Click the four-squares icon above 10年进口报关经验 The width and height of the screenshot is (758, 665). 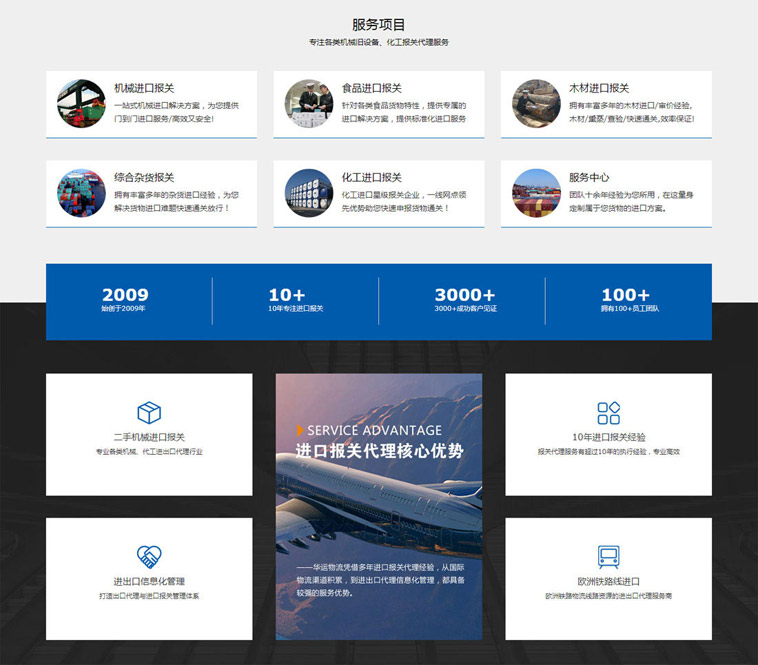tap(608, 413)
